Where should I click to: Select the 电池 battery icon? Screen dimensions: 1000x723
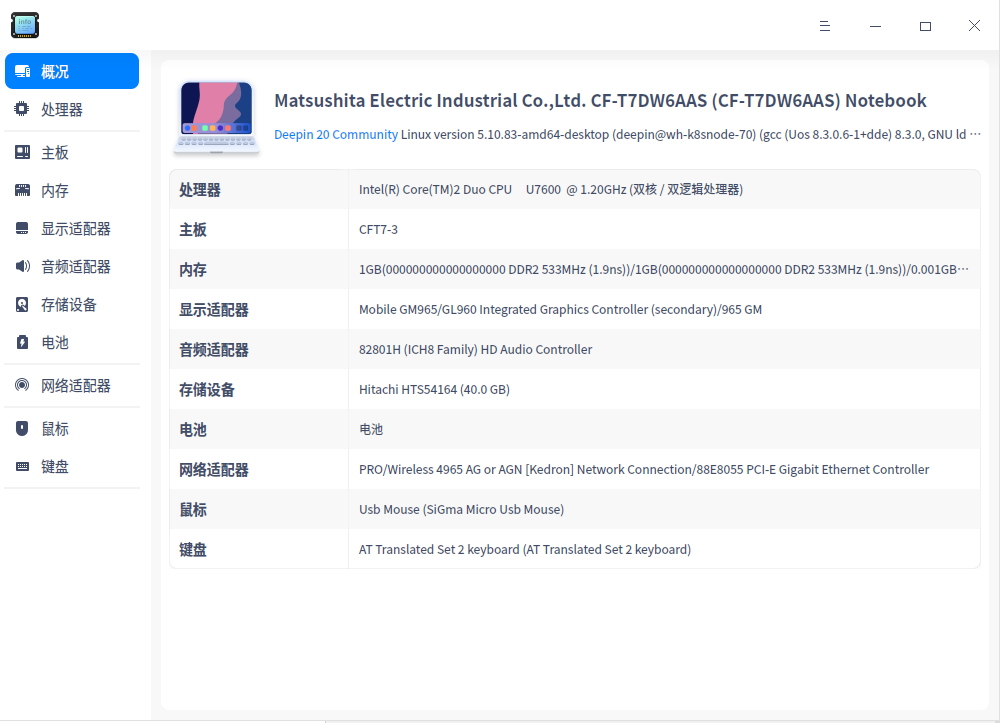(x=21, y=342)
